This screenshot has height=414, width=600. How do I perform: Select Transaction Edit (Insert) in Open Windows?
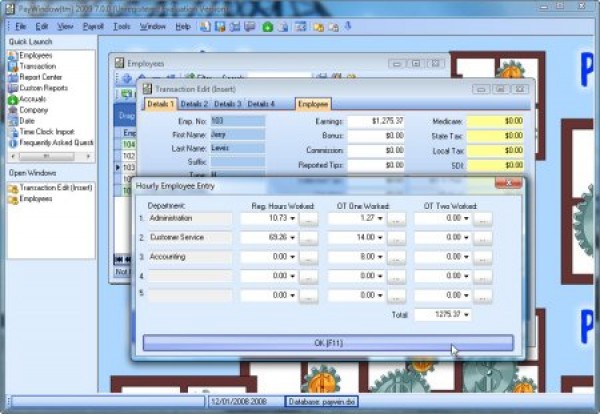(x=51, y=188)
